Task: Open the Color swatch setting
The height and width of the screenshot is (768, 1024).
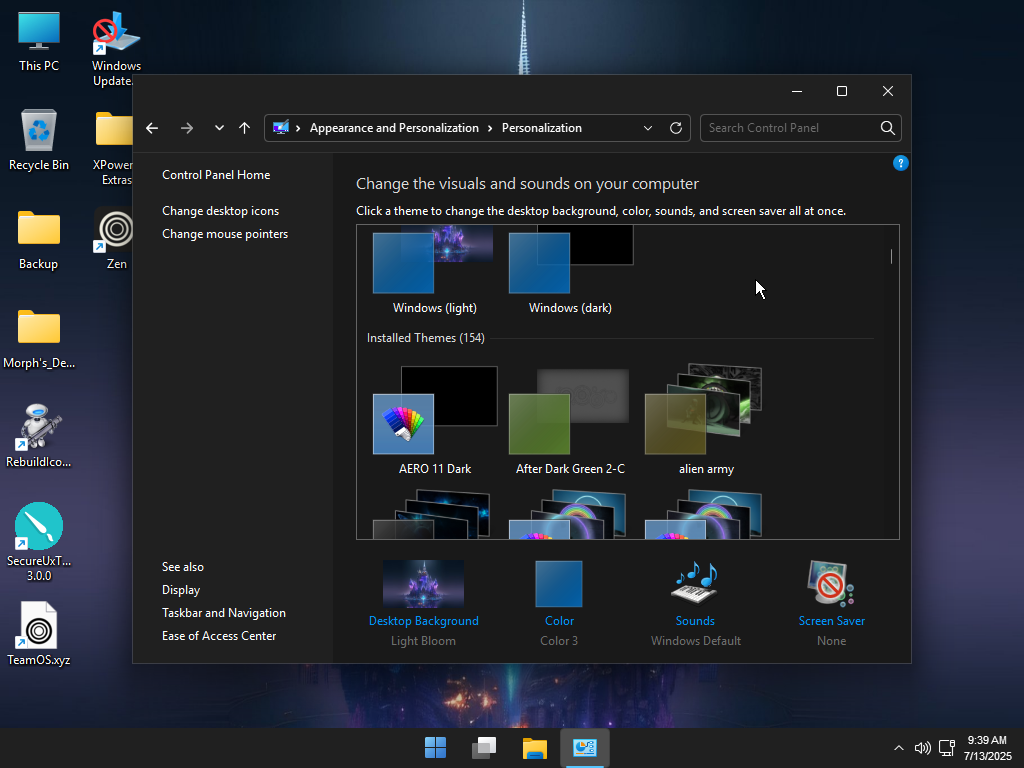Action: [559, 584]
